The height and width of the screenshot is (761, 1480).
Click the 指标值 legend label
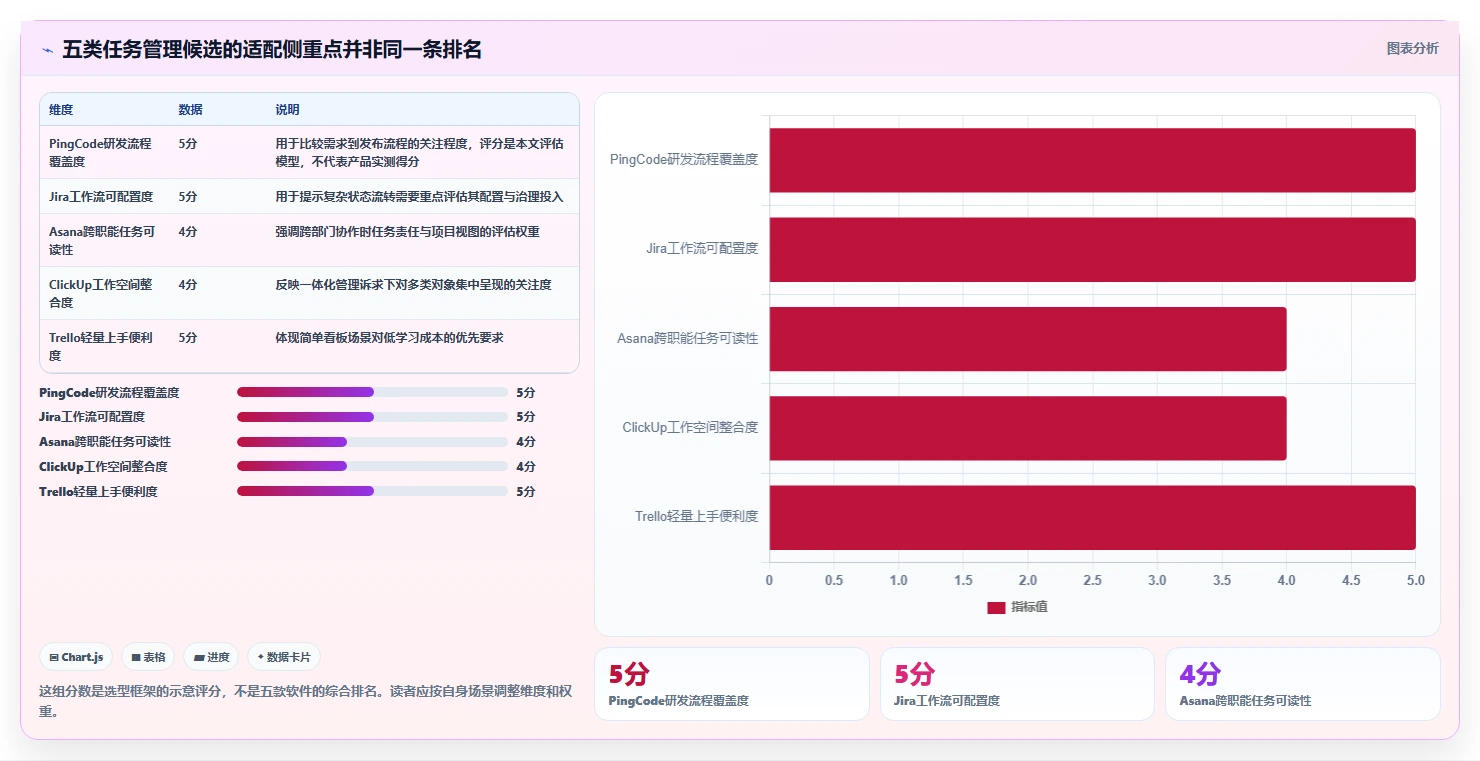[x=1029, y=607]
